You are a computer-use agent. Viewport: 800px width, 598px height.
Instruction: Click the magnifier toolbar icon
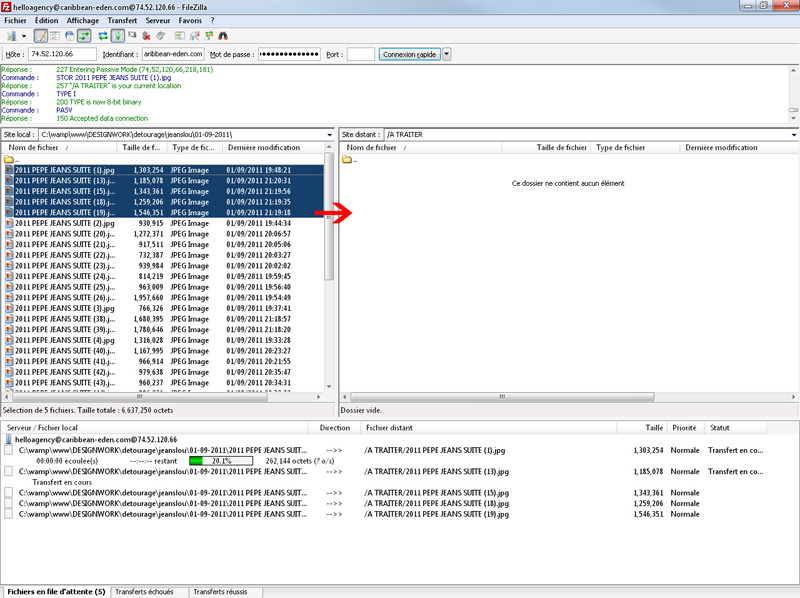194,36
